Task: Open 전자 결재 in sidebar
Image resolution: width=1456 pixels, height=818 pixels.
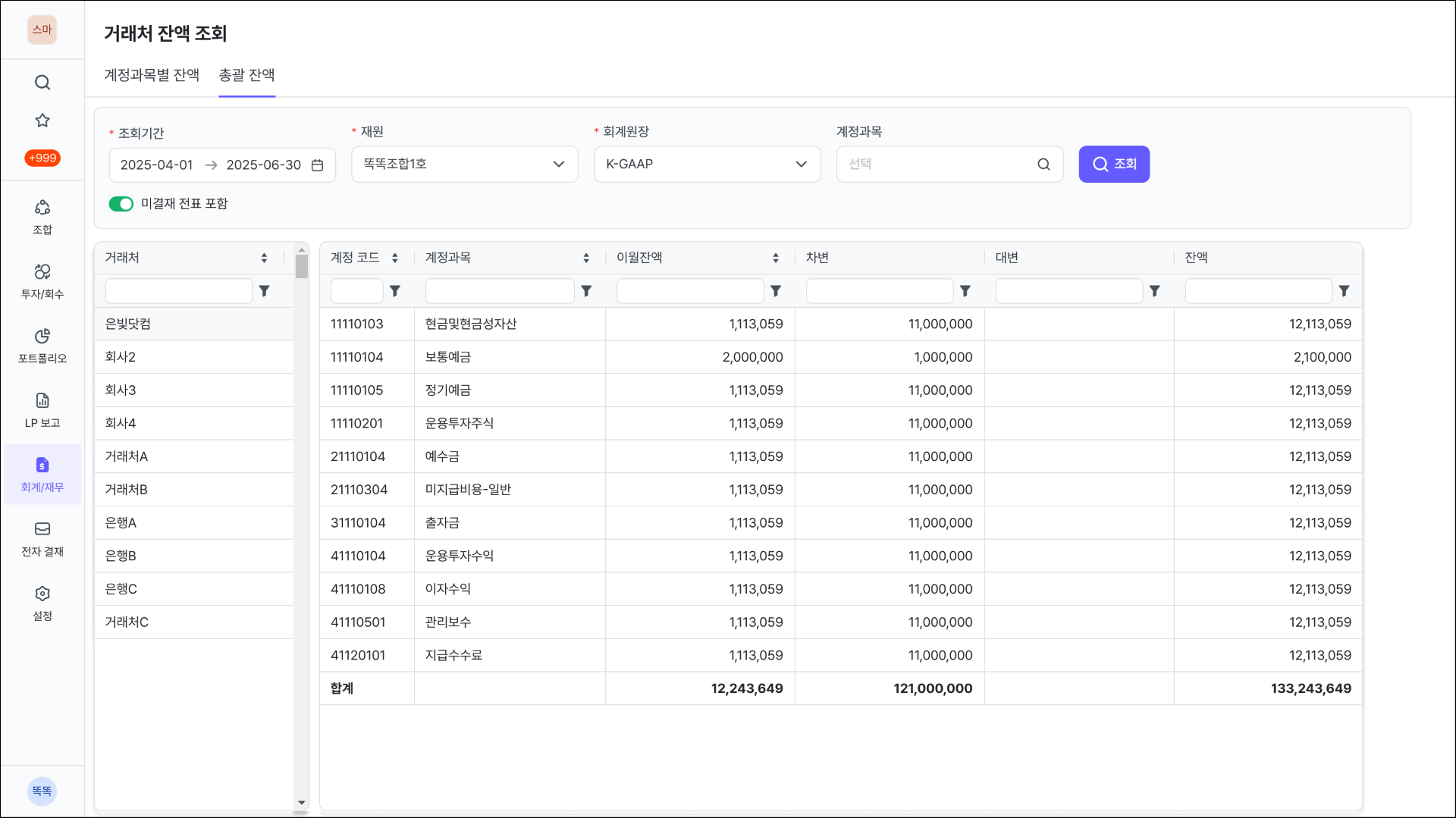Action: [42, 538]
